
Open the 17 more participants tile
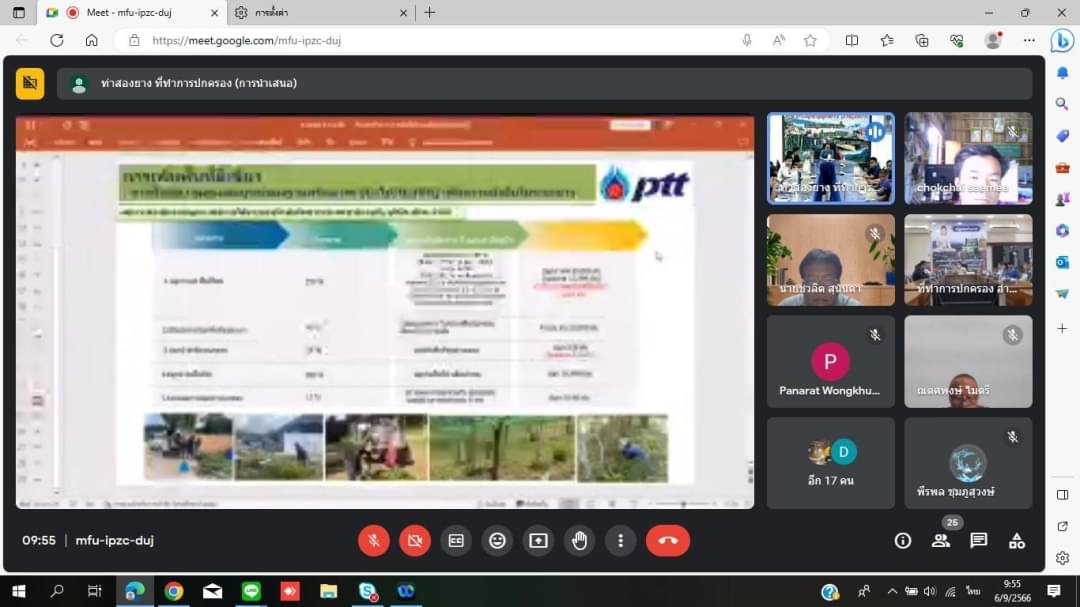[831, 463]
